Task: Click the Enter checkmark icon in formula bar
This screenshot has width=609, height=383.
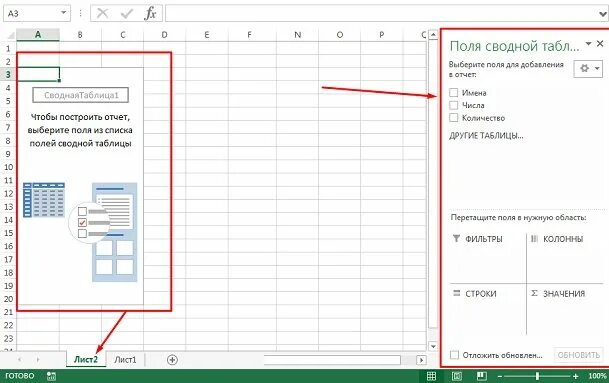Action: [x=127, y=14]
